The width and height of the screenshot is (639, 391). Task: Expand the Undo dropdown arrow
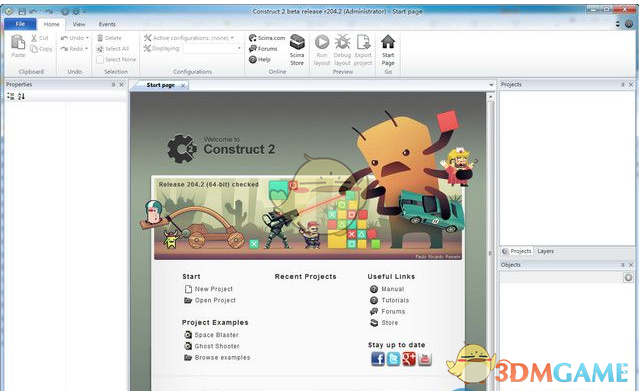coord(87,38)
